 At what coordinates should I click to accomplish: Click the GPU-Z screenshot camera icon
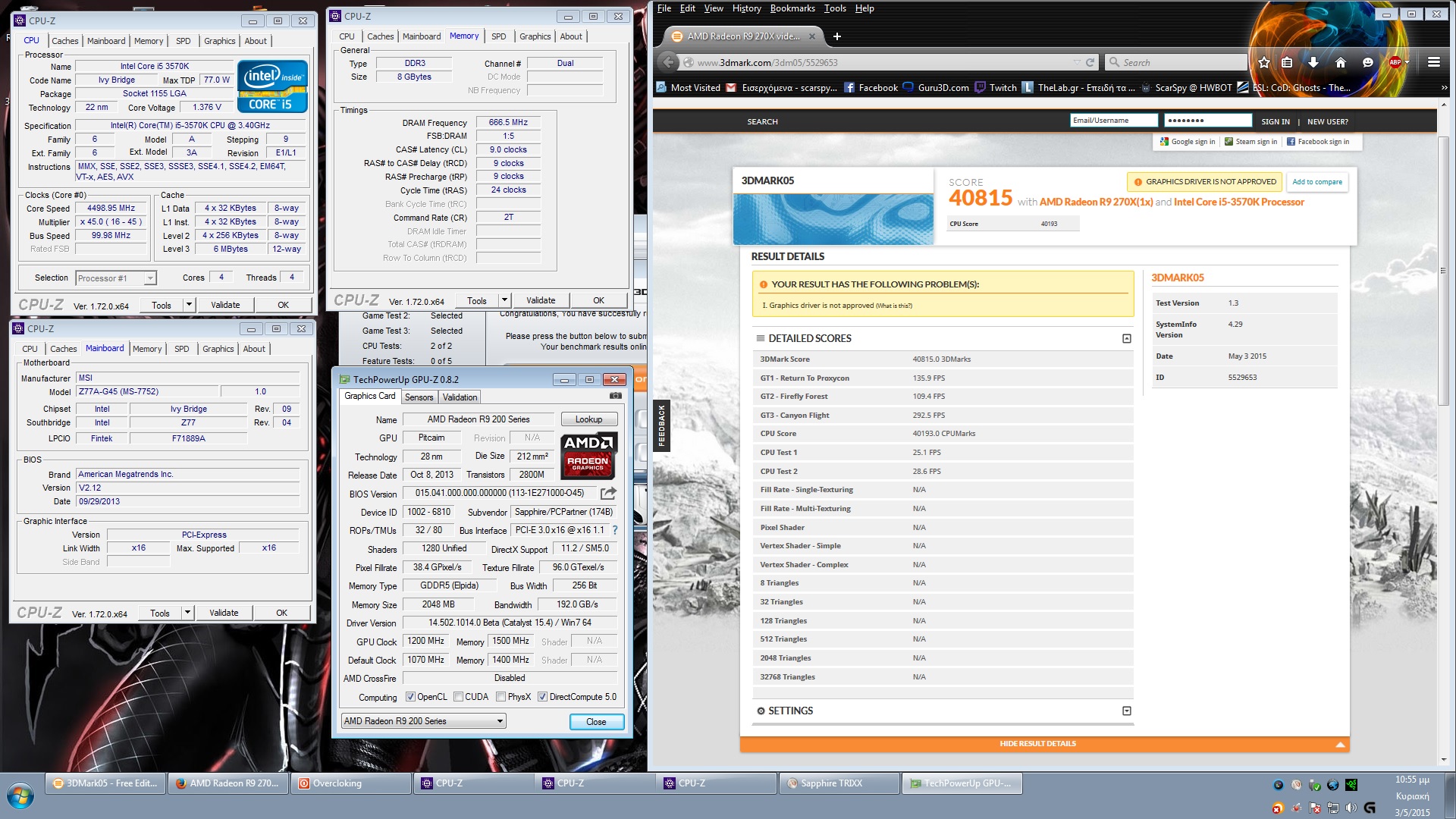[x=616, y=396]
